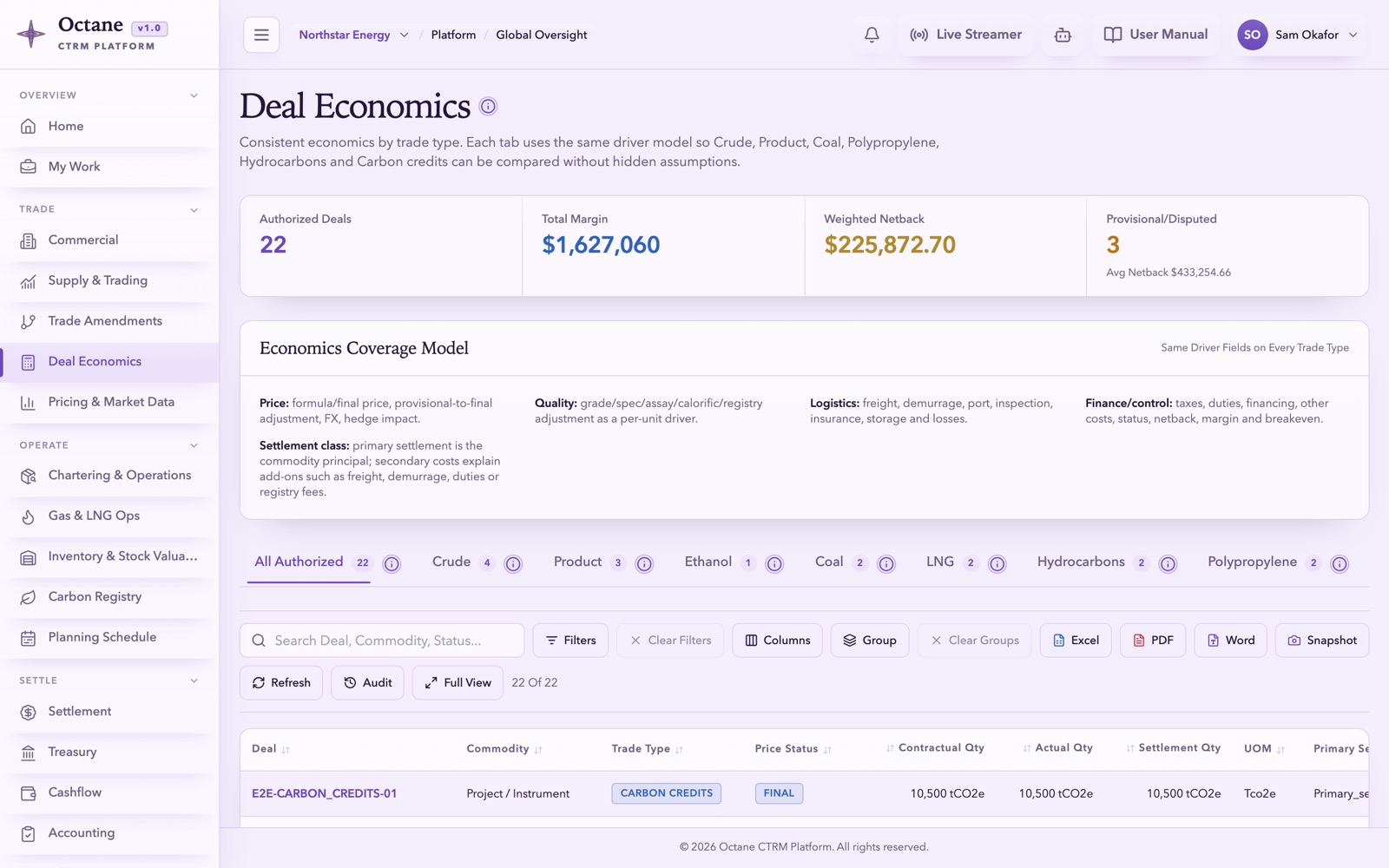Screen dimensions: 1389x868
Task: Click the Cashflow wallet icon
Action: (x=29, y=792)
